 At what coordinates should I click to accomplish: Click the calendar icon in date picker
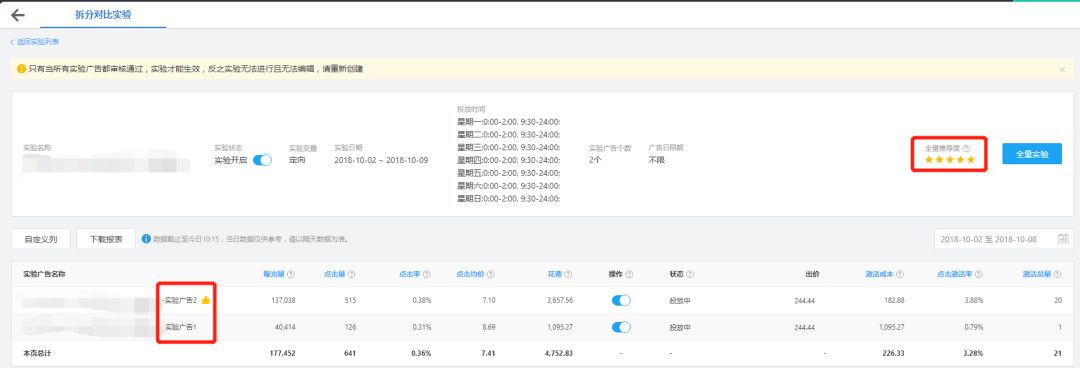1063,239
